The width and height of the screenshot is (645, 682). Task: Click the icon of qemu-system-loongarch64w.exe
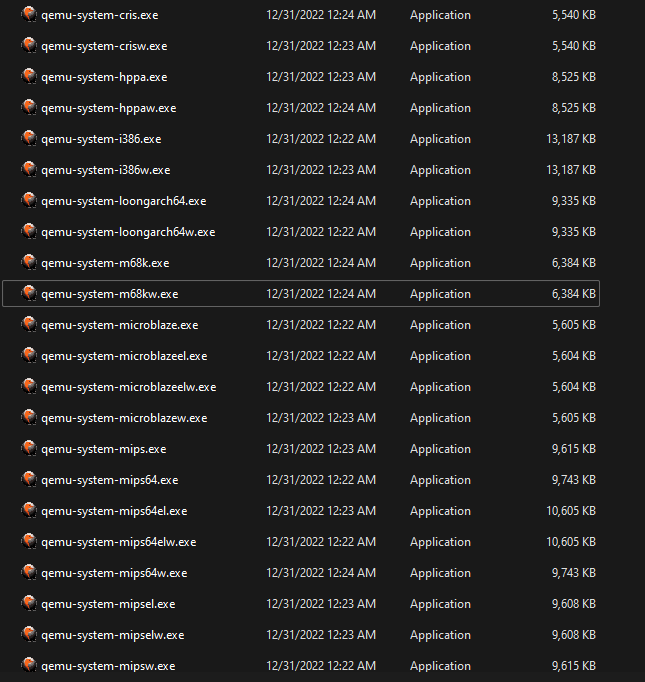coord(29,231)
